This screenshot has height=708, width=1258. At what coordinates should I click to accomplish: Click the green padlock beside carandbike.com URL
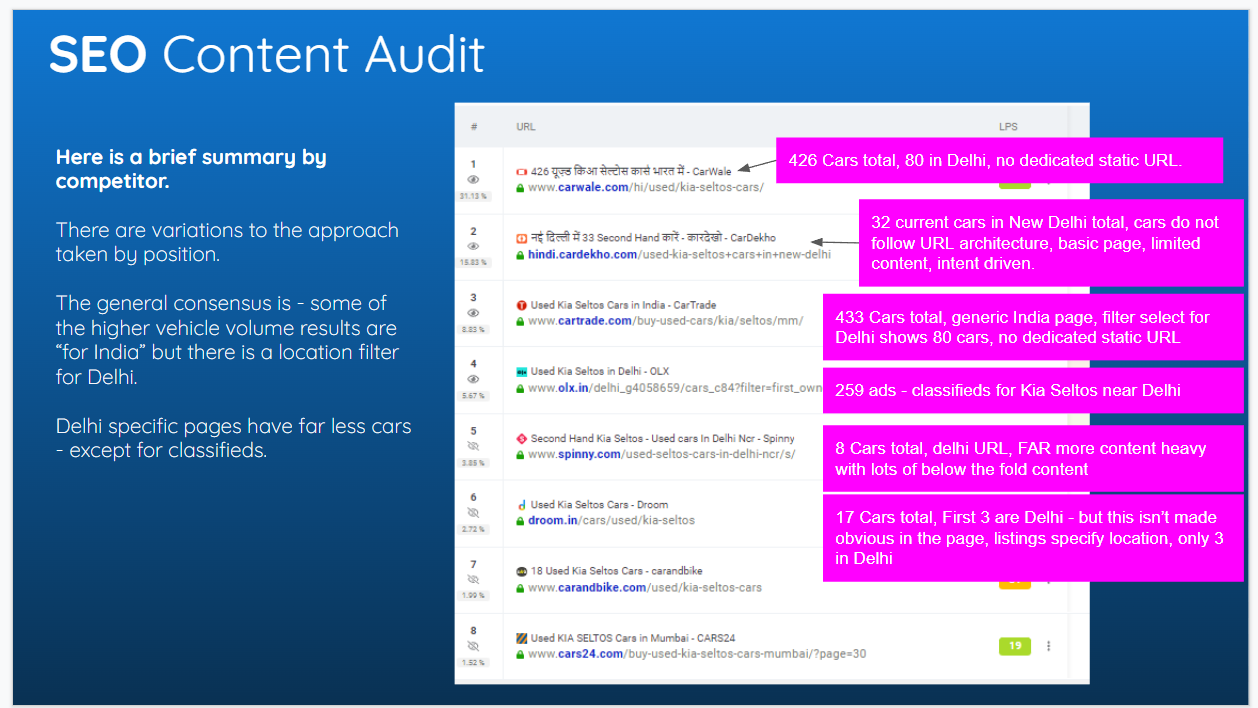[520, 588]
